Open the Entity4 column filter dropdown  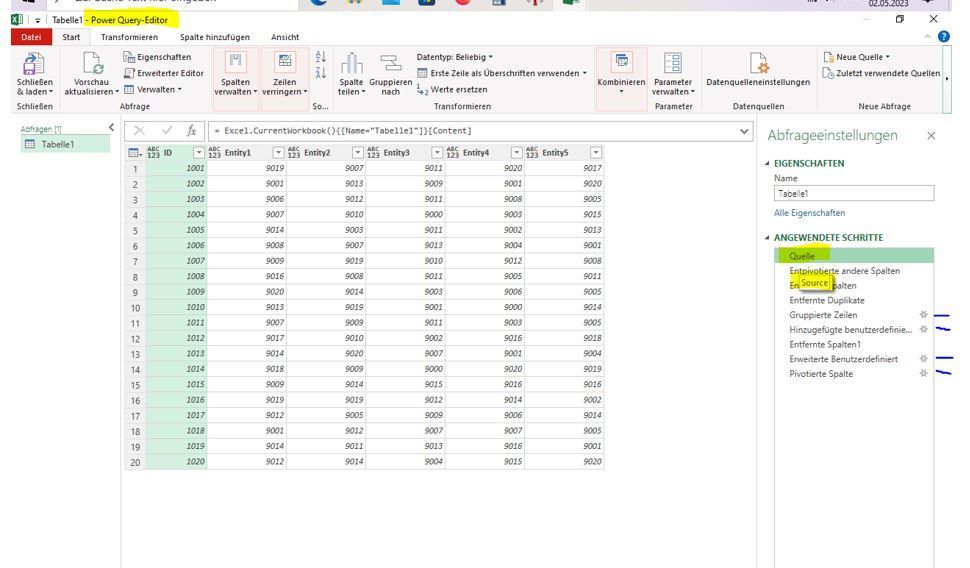[x=517, y=153]
